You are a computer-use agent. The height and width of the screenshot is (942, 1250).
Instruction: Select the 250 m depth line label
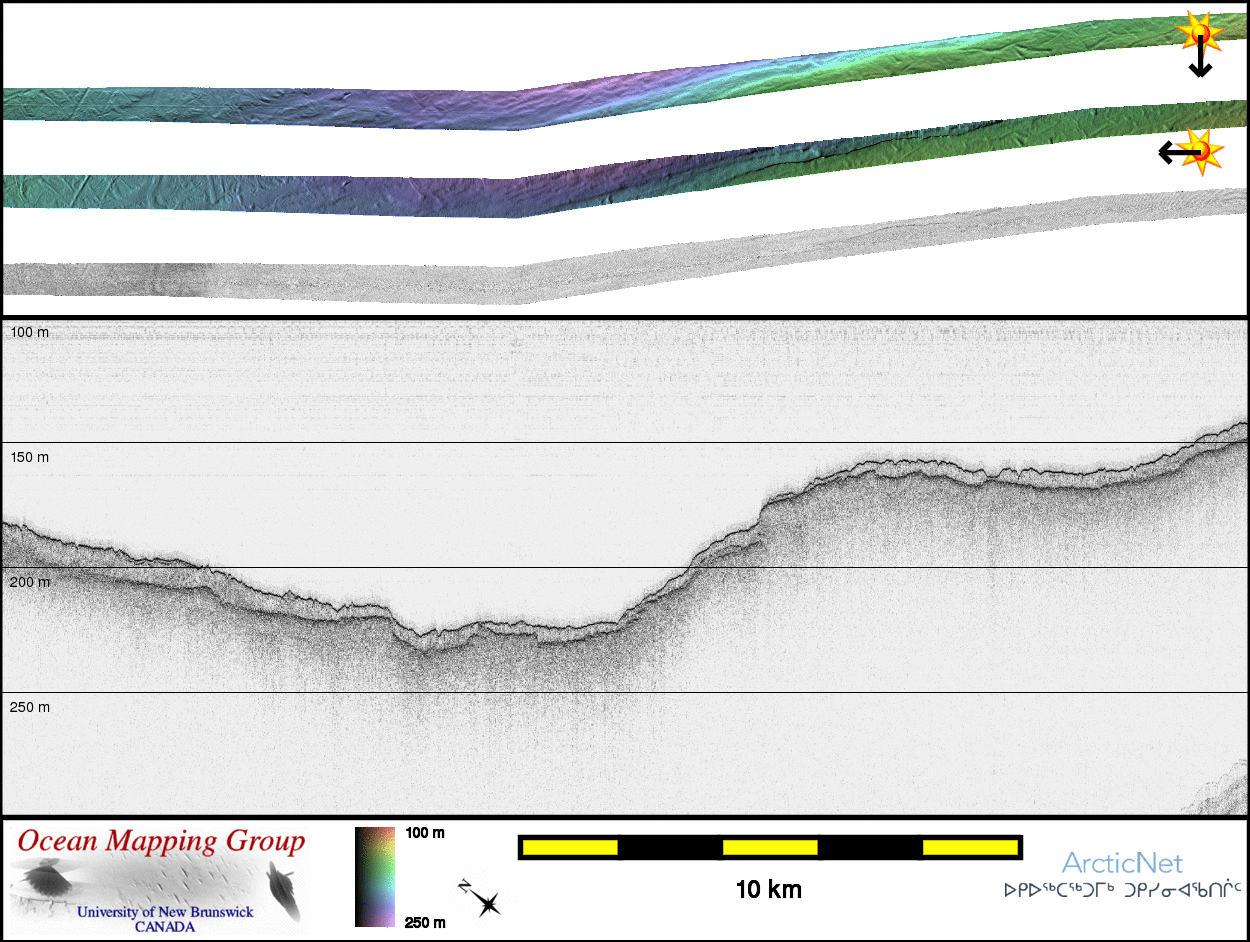coord(28,707)
